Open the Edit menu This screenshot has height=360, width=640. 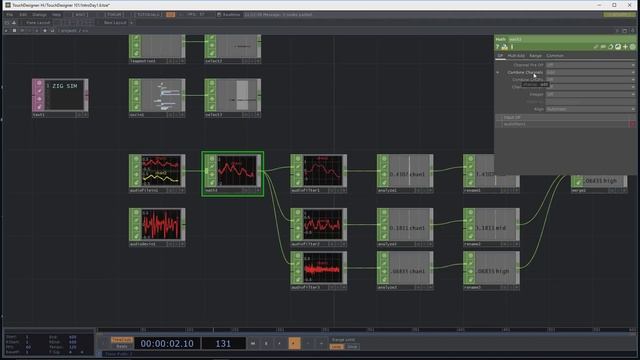pyautogui.click(x=23, y=15)
